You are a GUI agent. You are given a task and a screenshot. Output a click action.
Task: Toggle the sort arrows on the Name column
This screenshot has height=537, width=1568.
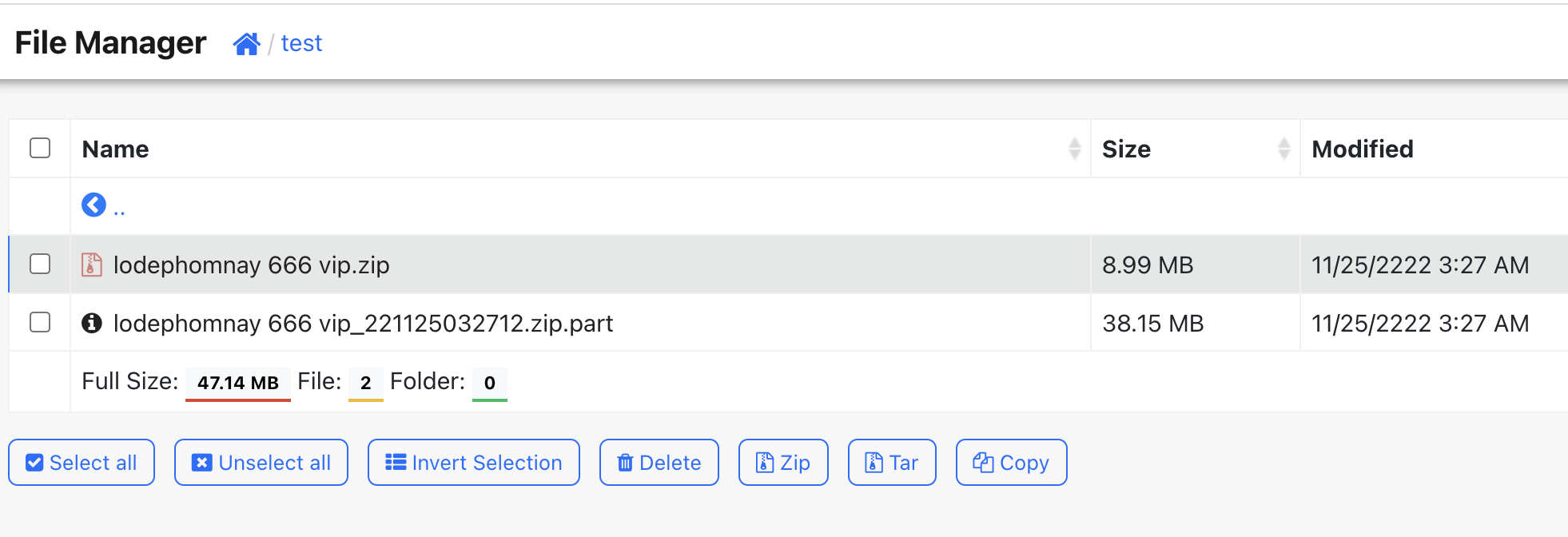[1075, 149]
